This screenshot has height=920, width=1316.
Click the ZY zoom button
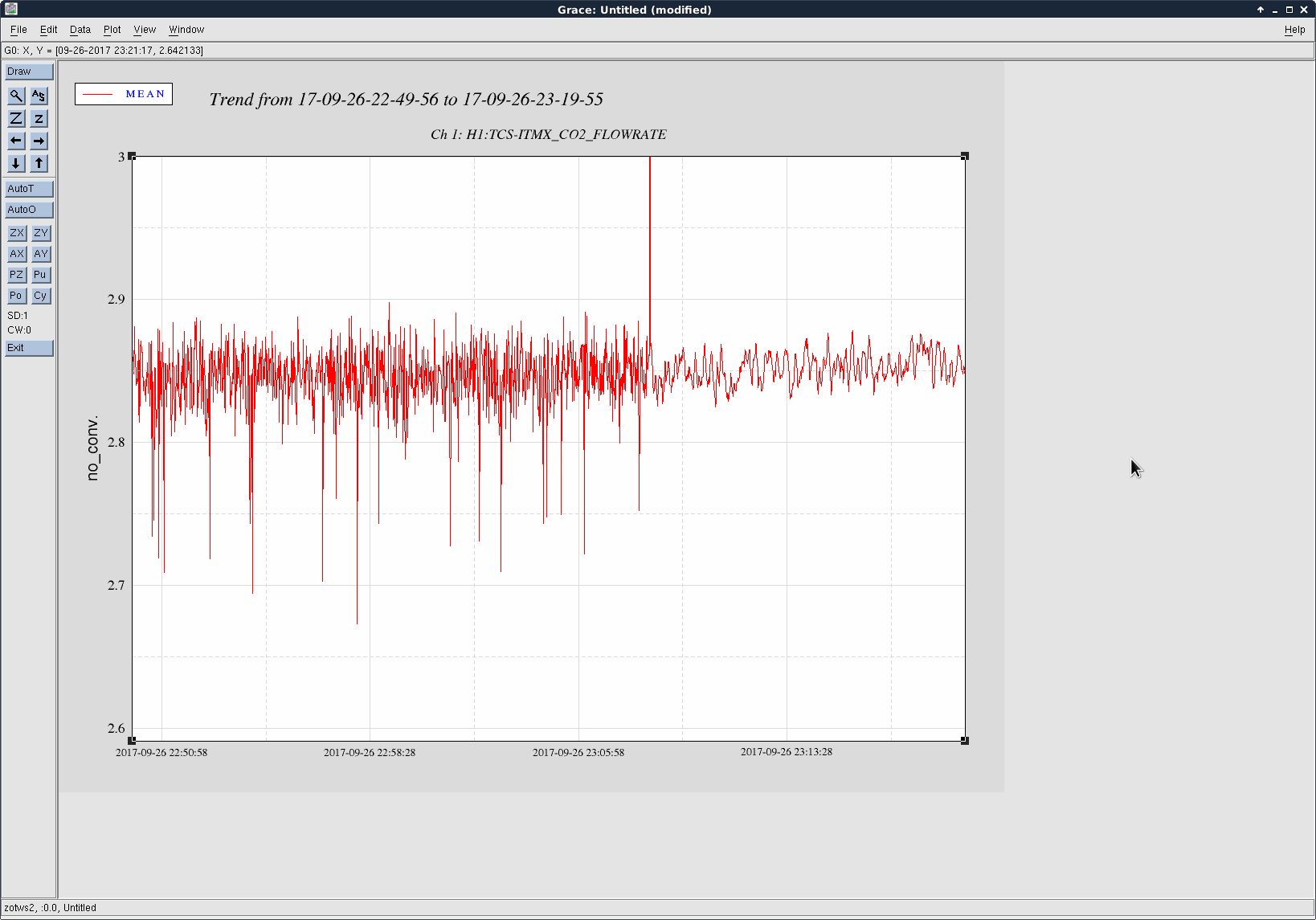(41, 233)
